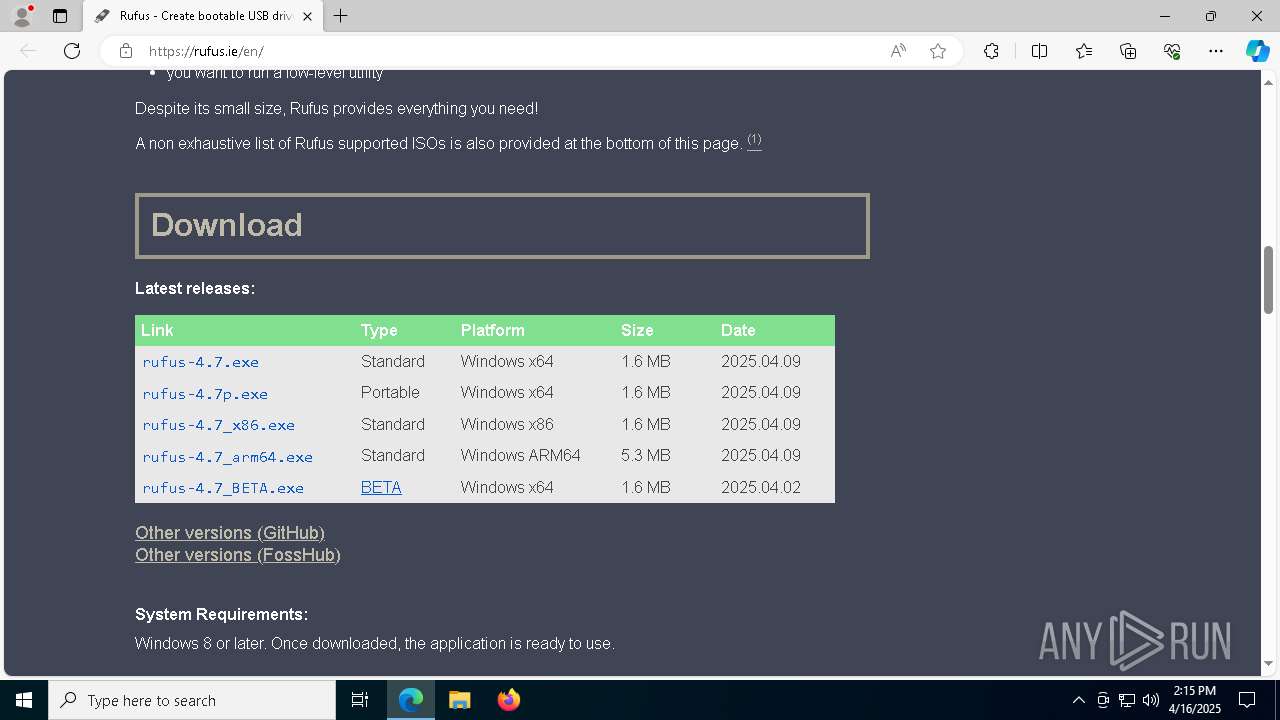Open the BETA type link
The width and height of the screenshot is (1280, 720).
pyautogui.click(x=381, y=487)
